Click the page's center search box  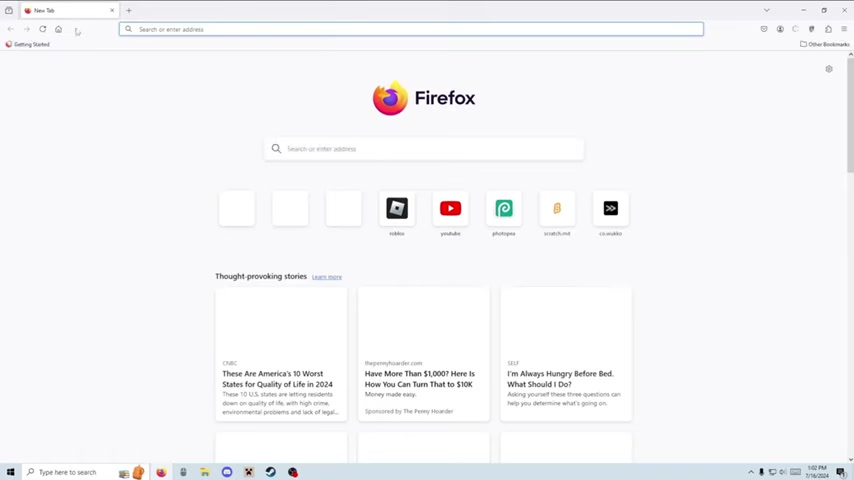point(424,149)
